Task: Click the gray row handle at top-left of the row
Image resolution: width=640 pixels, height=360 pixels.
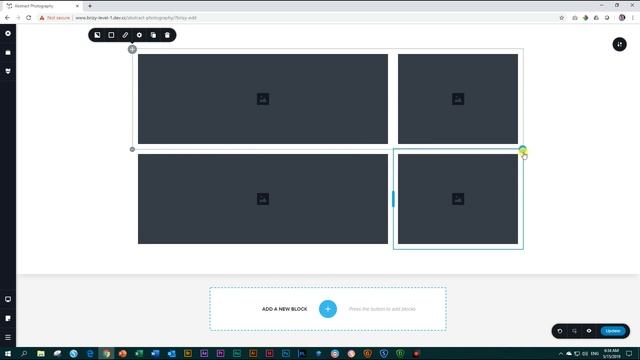Action: point(132,49)
